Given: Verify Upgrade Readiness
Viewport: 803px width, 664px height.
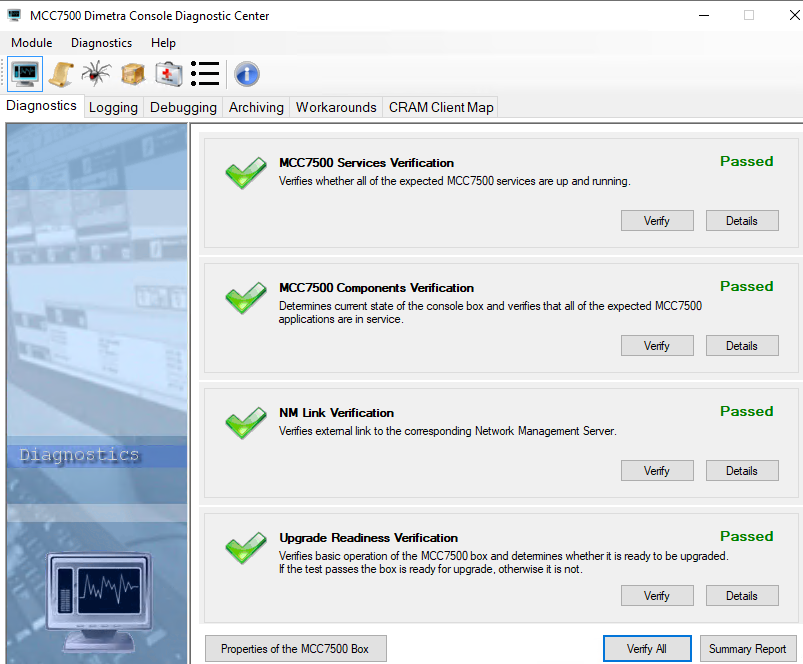Looking at the screenshot, I should pyautogui.click(x=657, y=595).
